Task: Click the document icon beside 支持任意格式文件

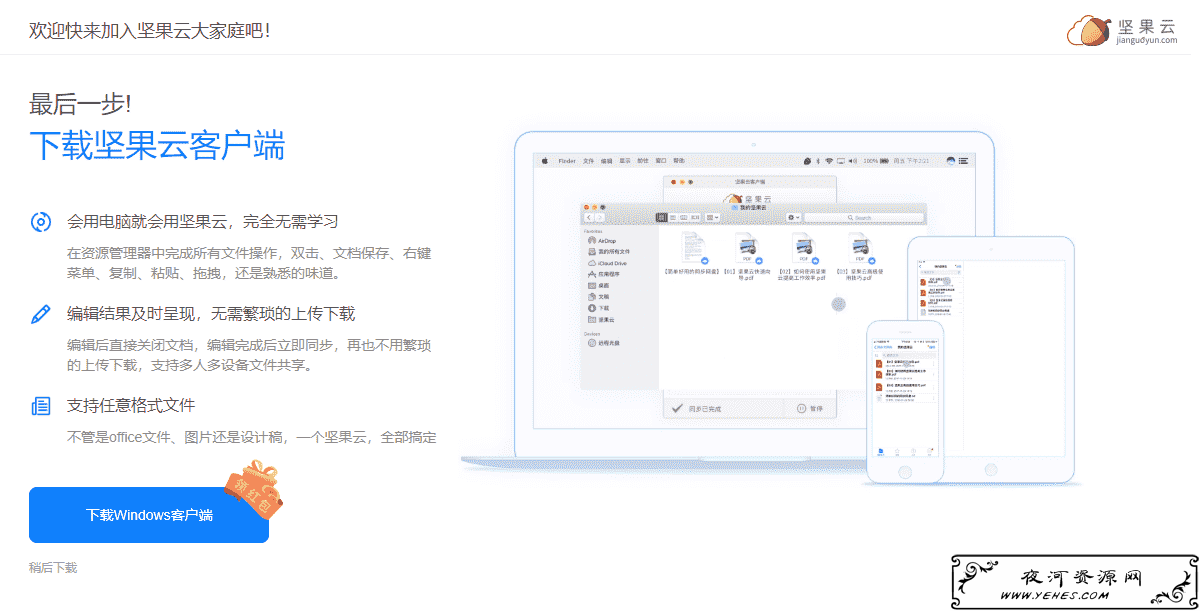Action: tap(41, 406)
